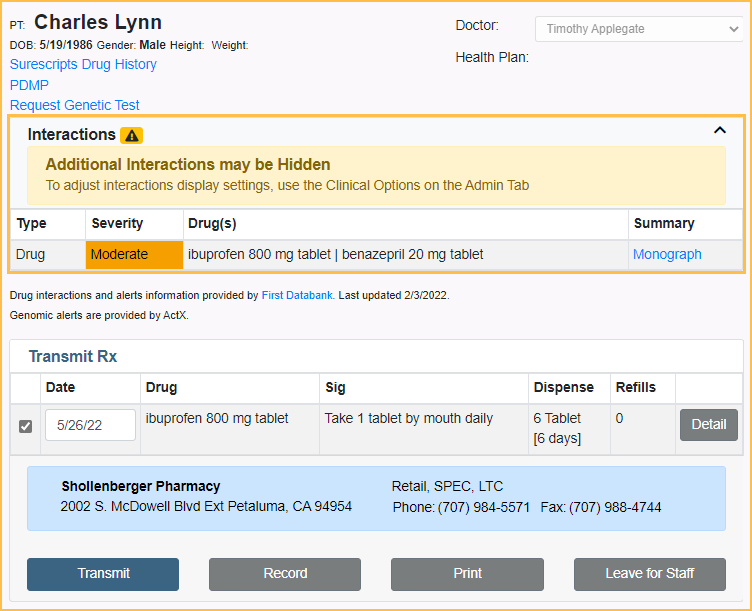This screenshot has width=752, height=611.
Task: Click the Transmit button
Action: (x=103, y=573)
